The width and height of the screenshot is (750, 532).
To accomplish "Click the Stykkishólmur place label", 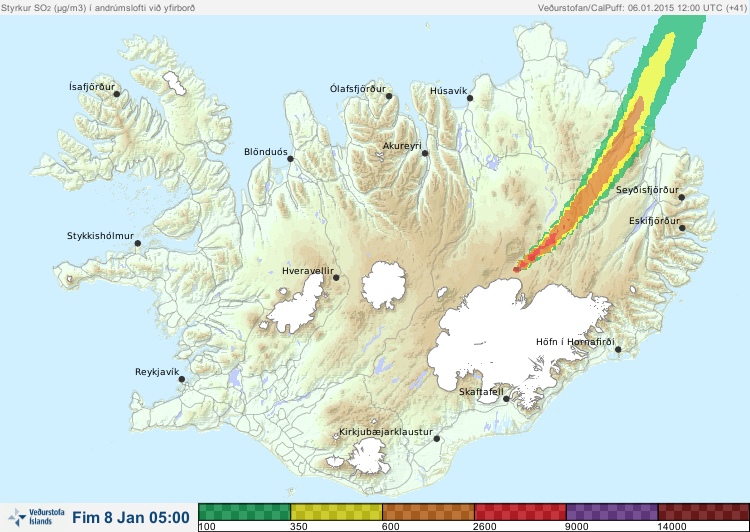I will [100, 236].
